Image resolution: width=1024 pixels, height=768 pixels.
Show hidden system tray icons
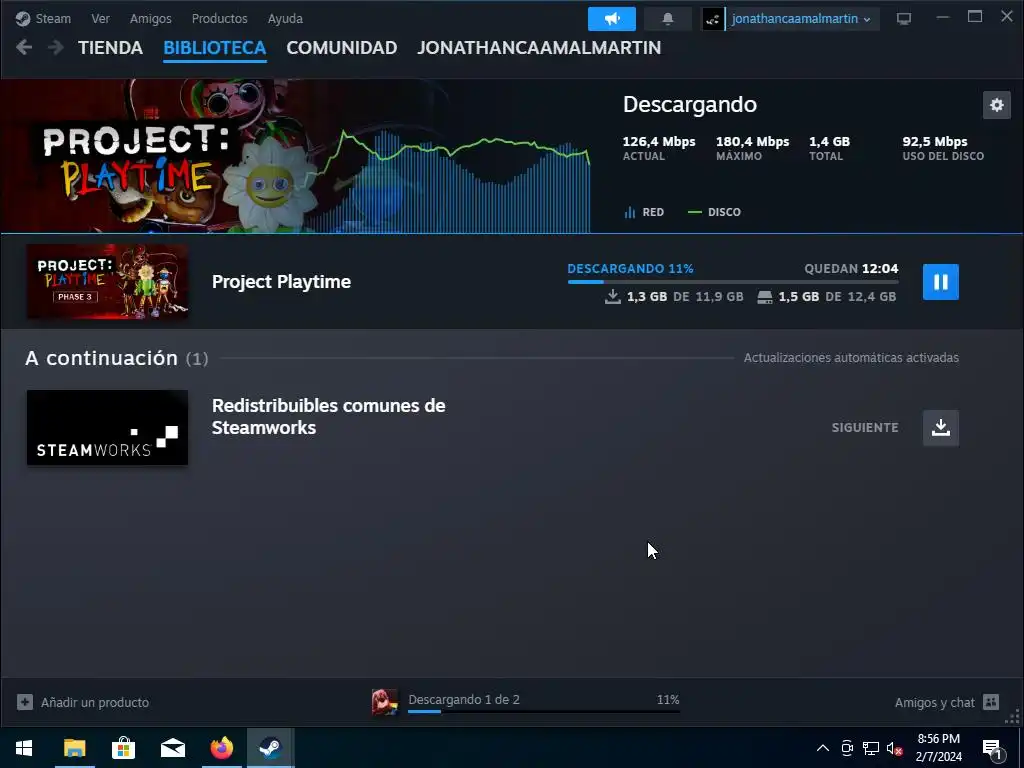[823, 748]
